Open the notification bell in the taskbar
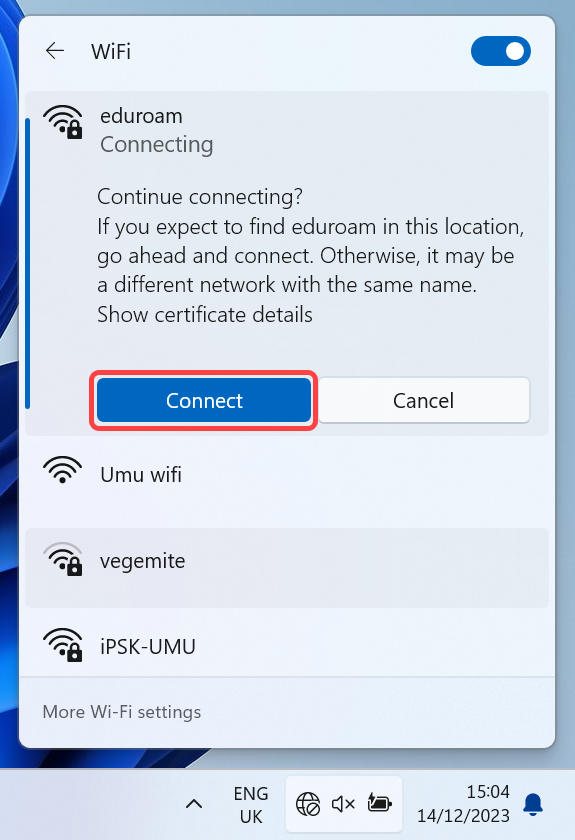 click(x=533, y=804)
